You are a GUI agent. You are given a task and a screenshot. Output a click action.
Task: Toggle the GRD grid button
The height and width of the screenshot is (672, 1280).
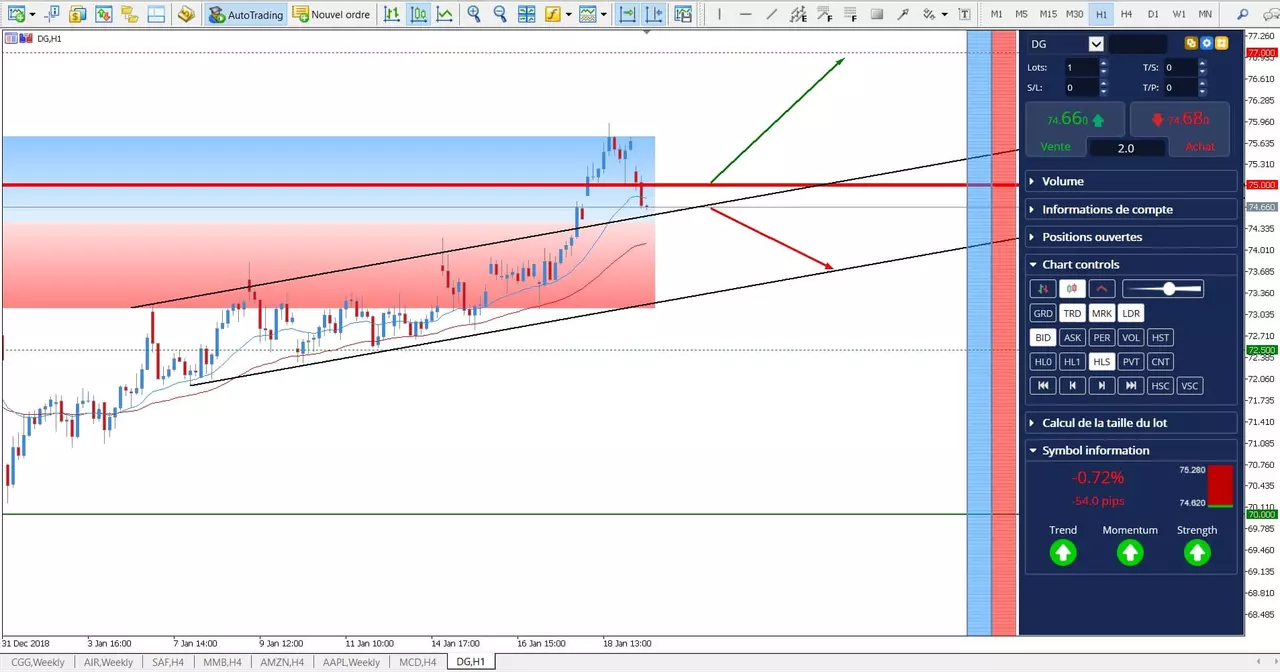1043,313
